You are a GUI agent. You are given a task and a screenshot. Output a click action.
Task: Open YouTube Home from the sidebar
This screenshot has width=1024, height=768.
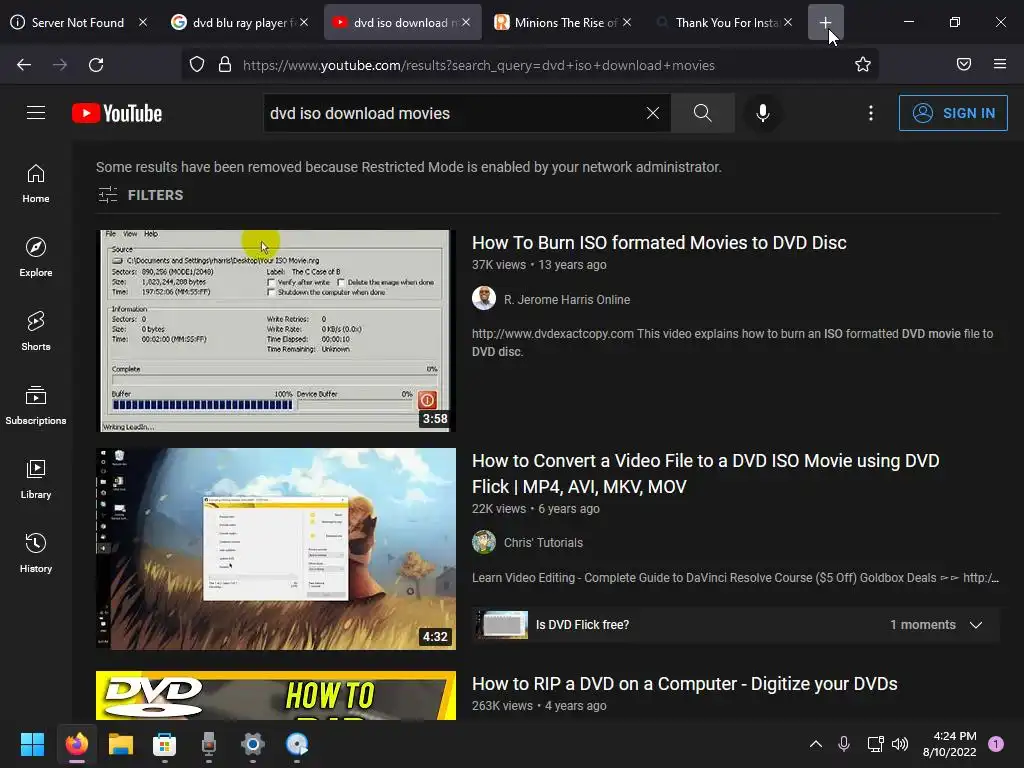point(36,184)
